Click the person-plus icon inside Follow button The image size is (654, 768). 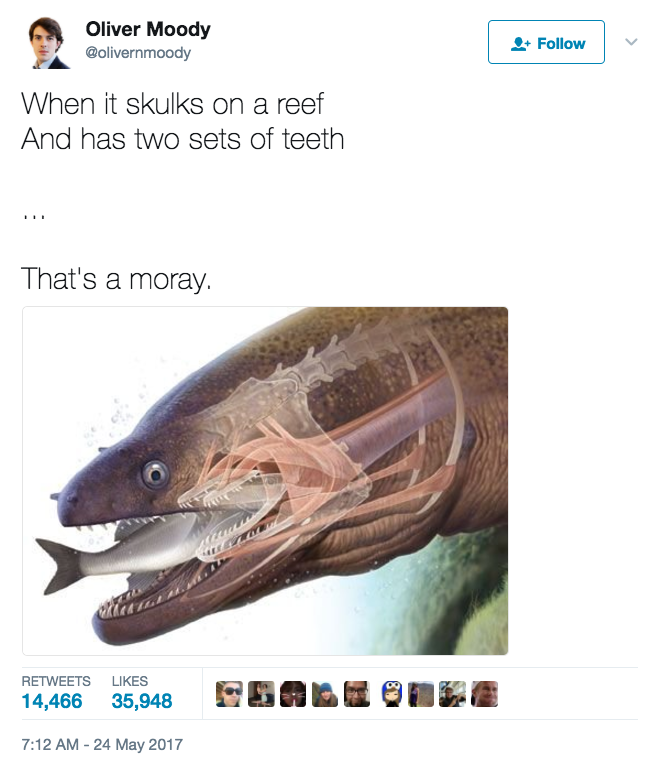pyautogui.click(x=520, y=44)
